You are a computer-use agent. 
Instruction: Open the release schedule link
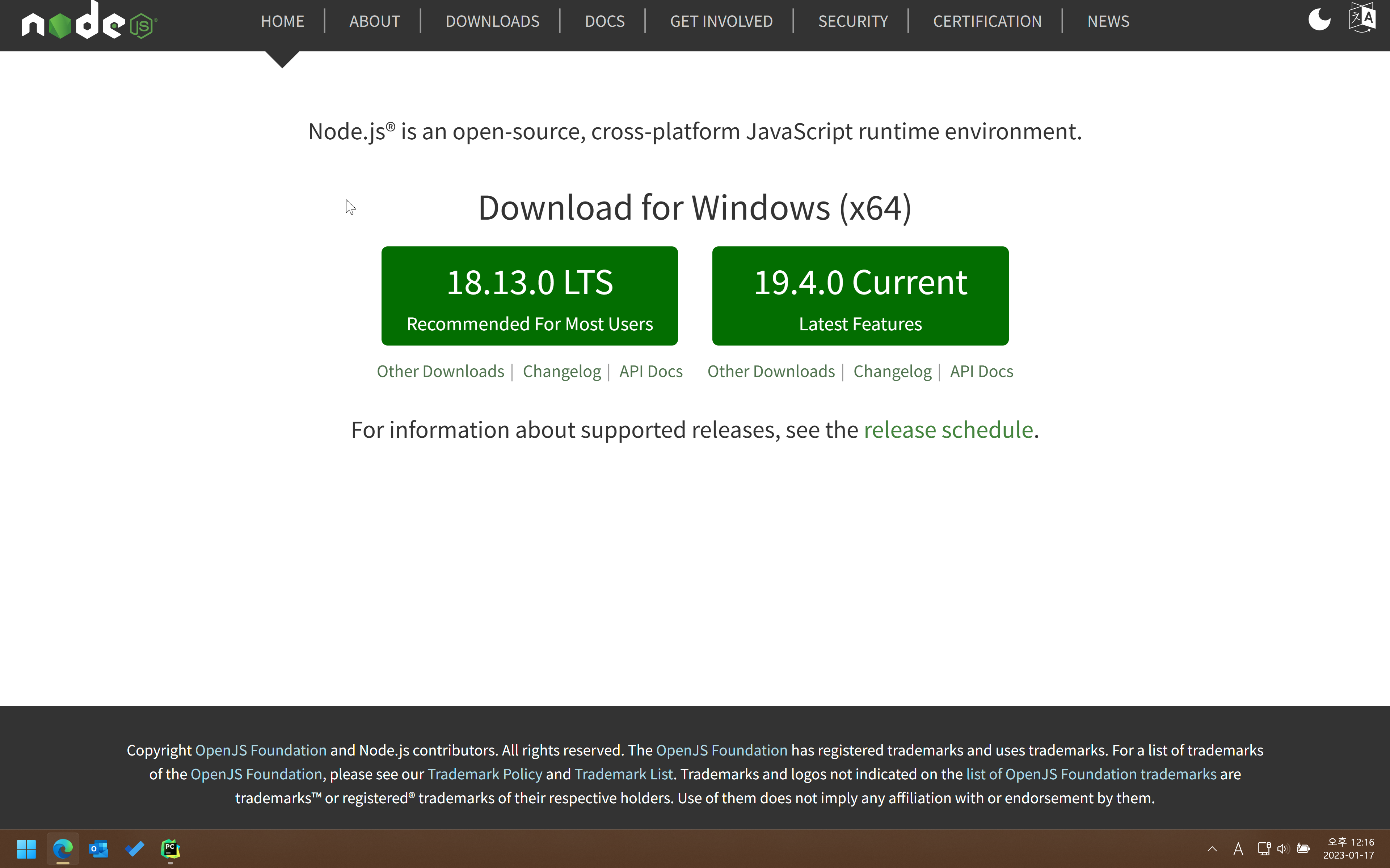pyautogui.click(x=948, y=430)
